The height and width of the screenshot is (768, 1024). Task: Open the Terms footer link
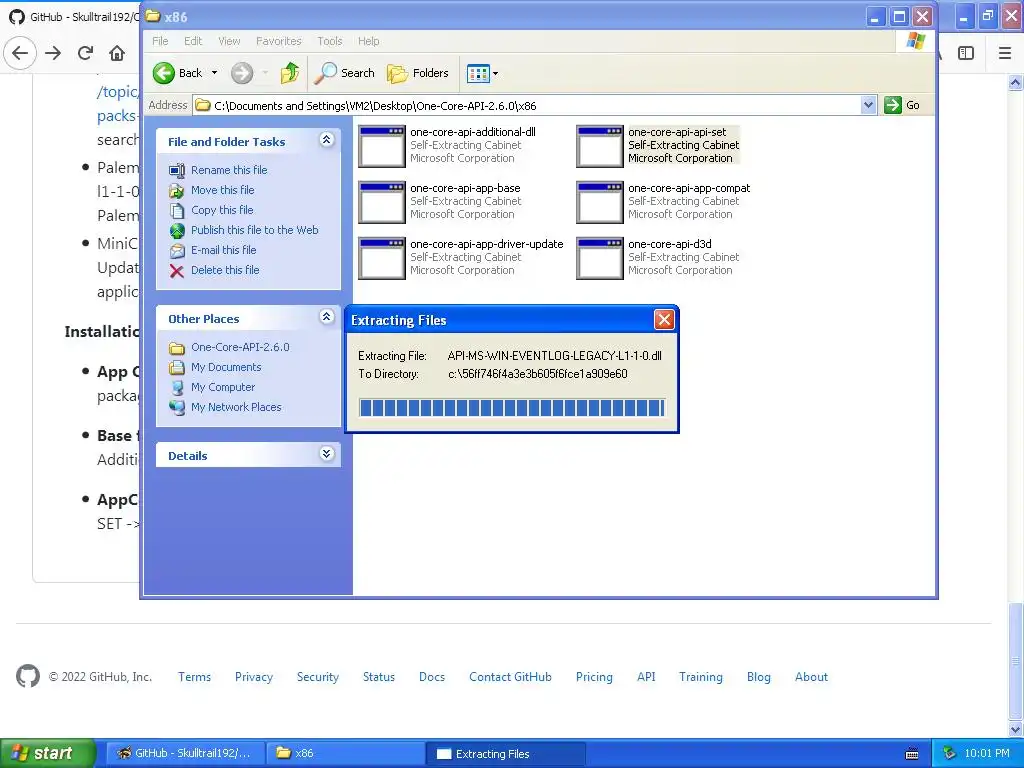[195, 677]
